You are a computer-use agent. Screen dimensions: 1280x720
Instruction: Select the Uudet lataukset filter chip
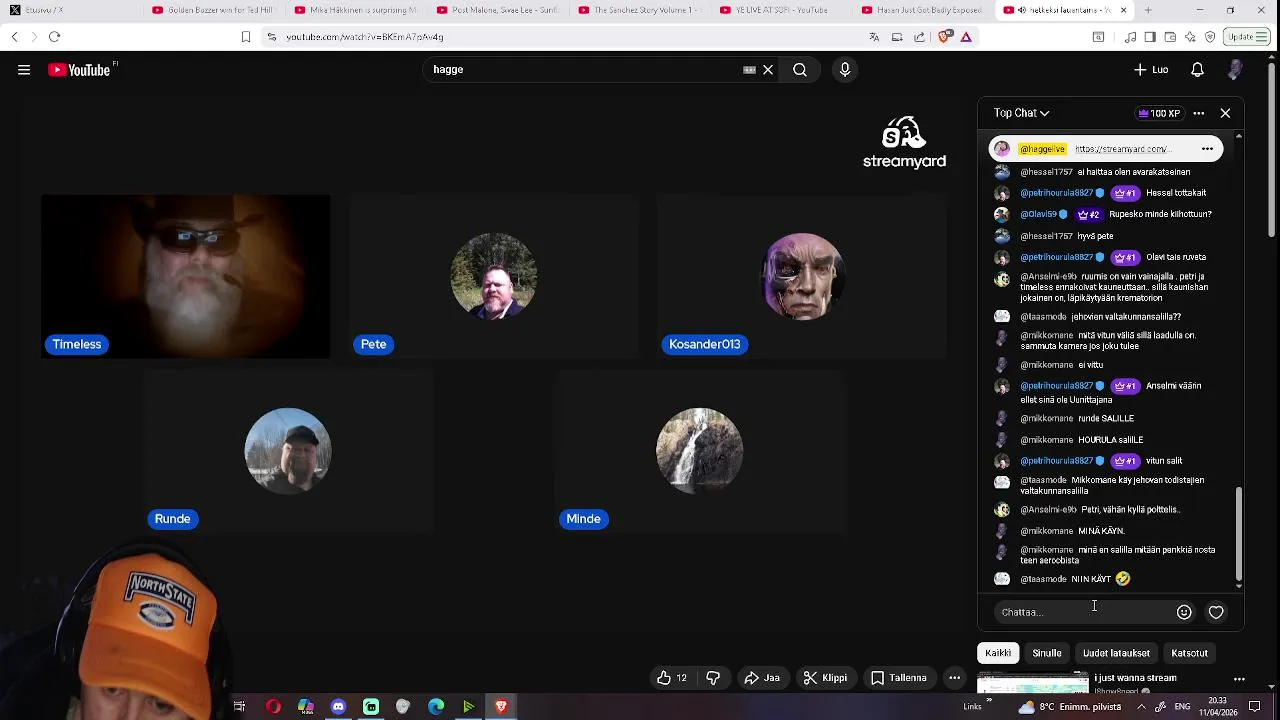tap(1116, 653)
